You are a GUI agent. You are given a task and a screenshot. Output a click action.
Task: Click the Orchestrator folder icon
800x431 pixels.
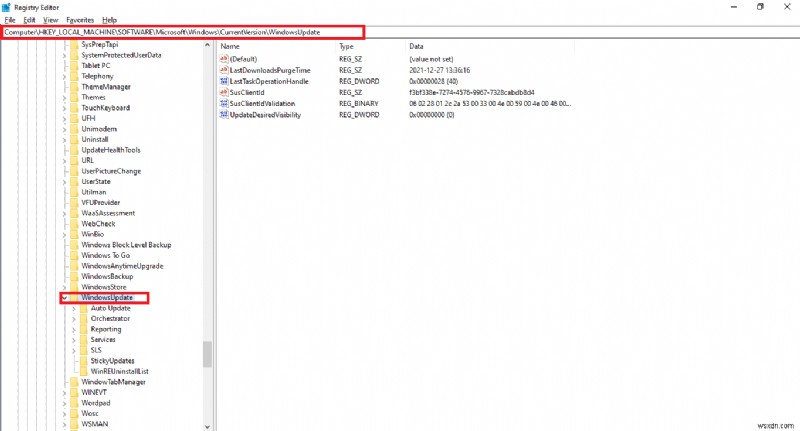84,318
